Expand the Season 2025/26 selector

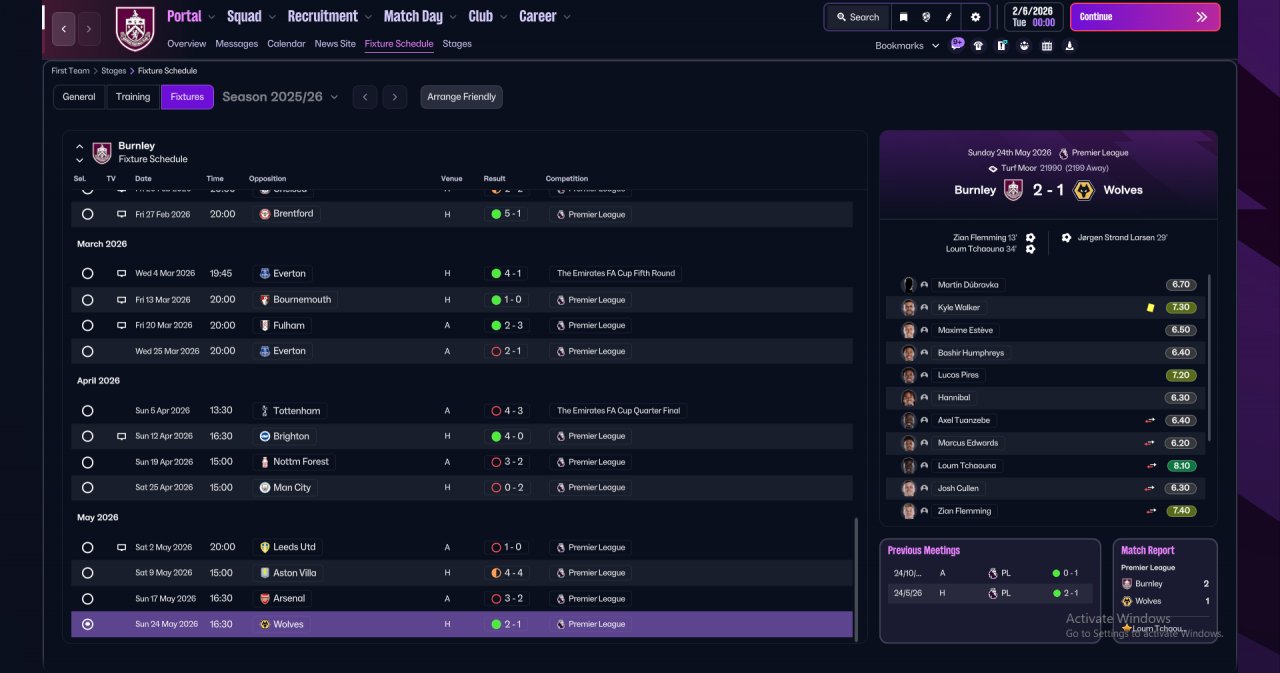(280, 97)
